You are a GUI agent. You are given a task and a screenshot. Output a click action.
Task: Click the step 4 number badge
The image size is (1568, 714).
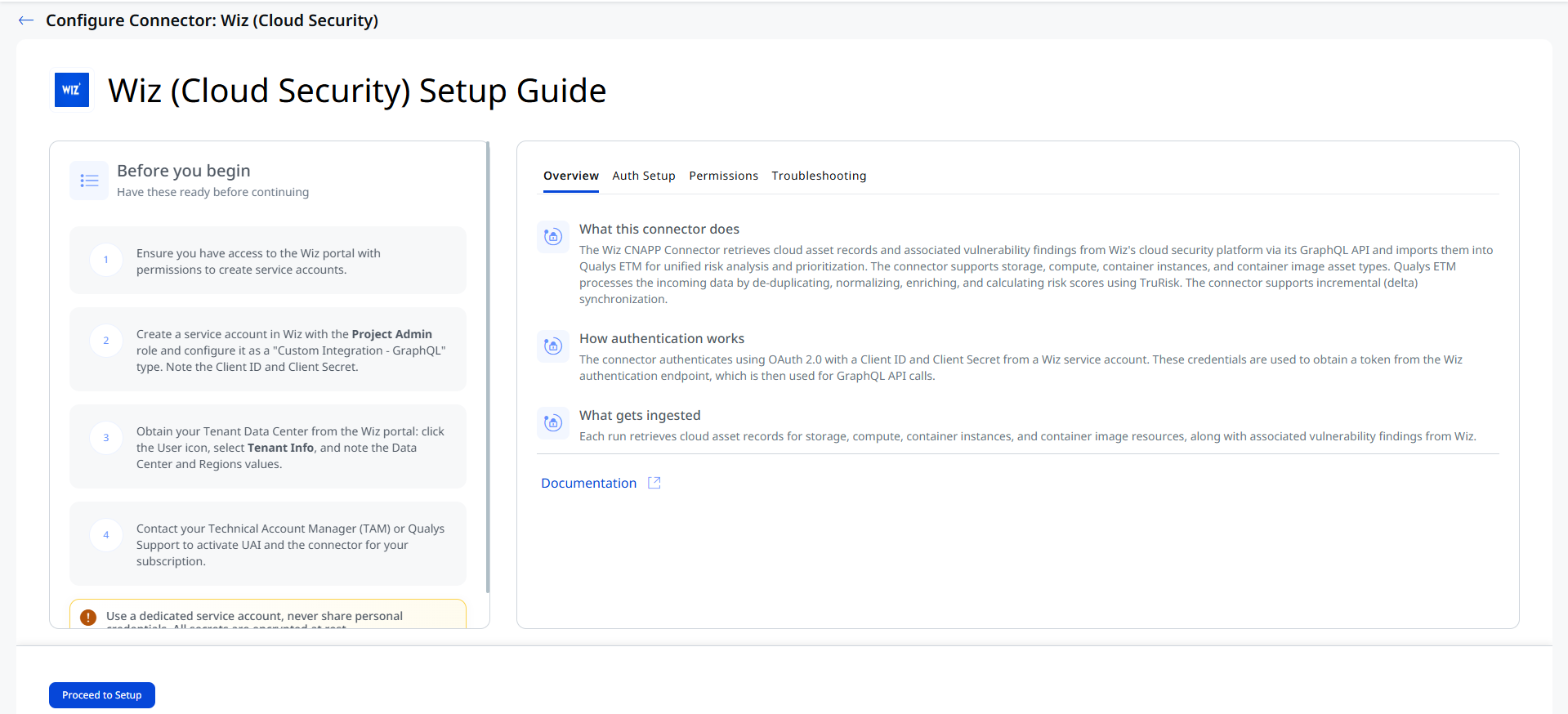106,535
